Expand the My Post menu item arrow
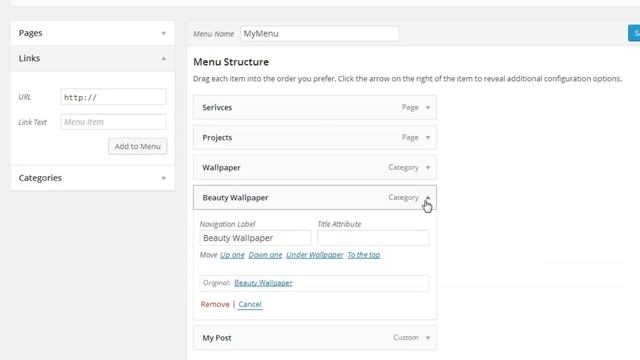Image resolution: width=640 pixels, height=360 pixels. pyautogui.click(x=428, y=338)
